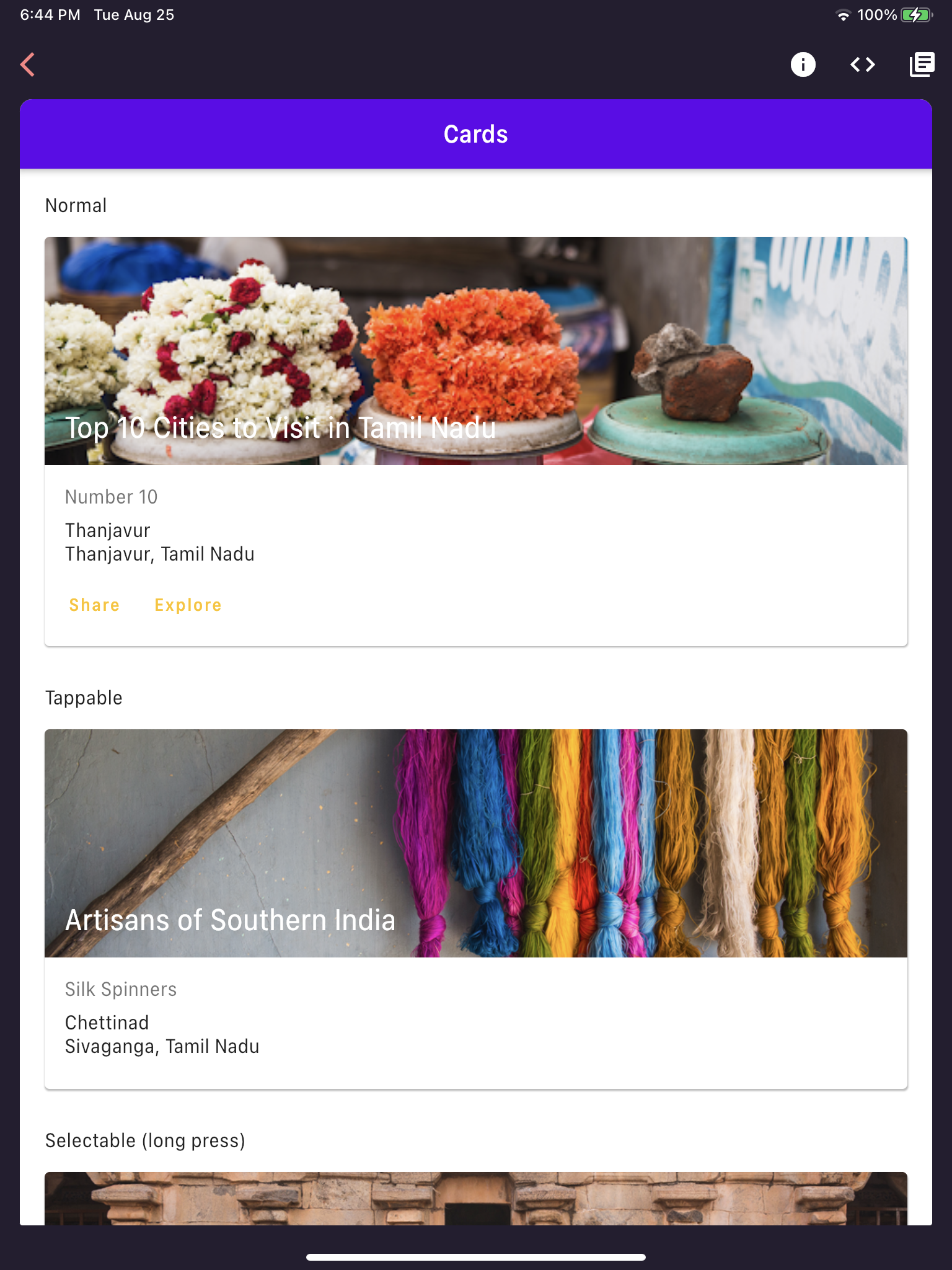Click the 'Thanjavur, Tamil Nadu' location text
This screenshot has width=952, height=1270.
point(160,554)
